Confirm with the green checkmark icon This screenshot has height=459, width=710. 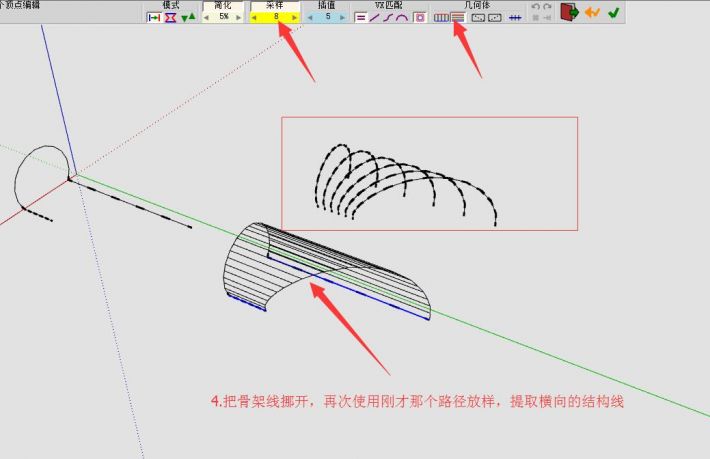pos(614,12)
